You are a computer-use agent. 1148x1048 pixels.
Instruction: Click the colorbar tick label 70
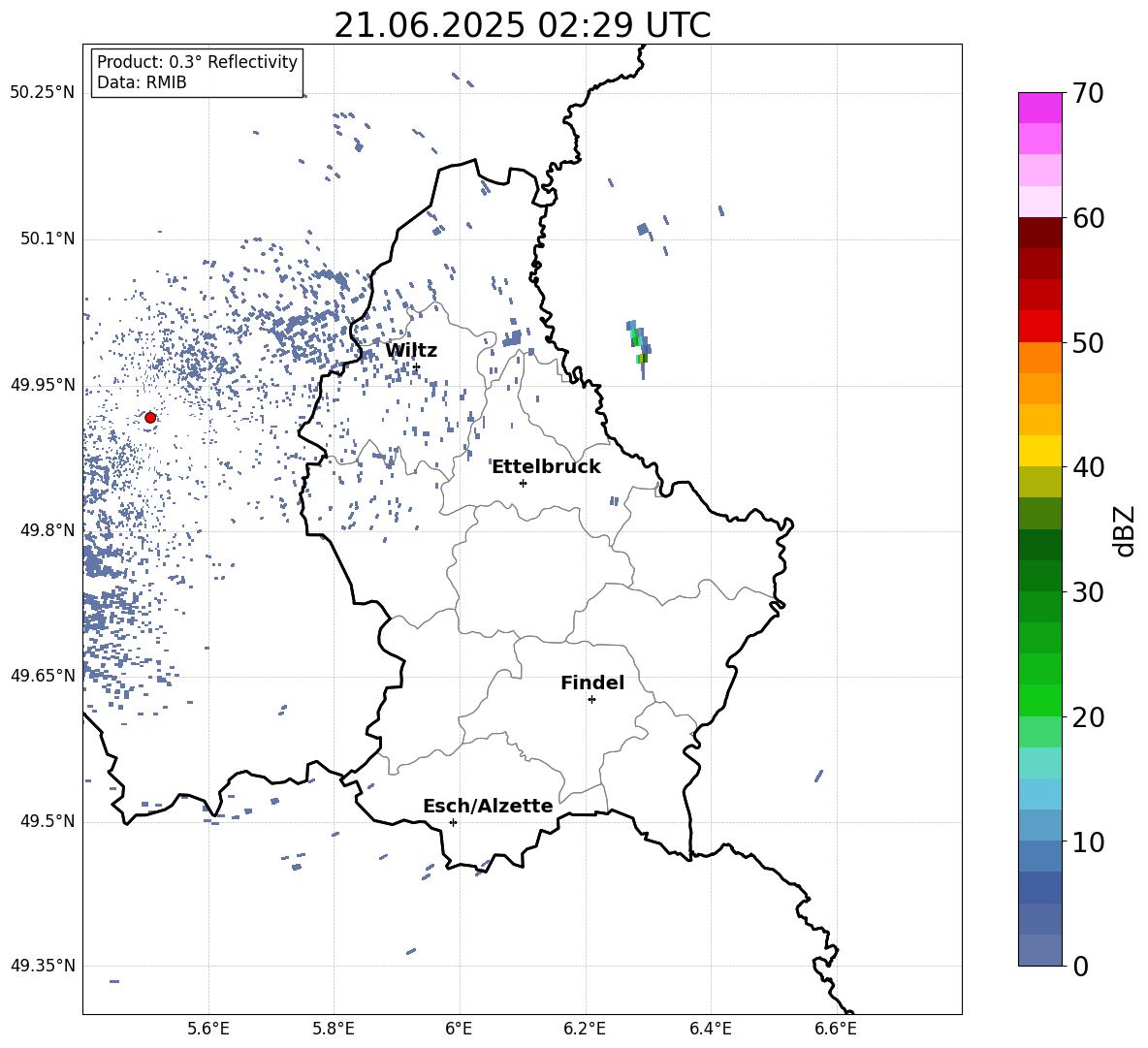[1088, 93]
